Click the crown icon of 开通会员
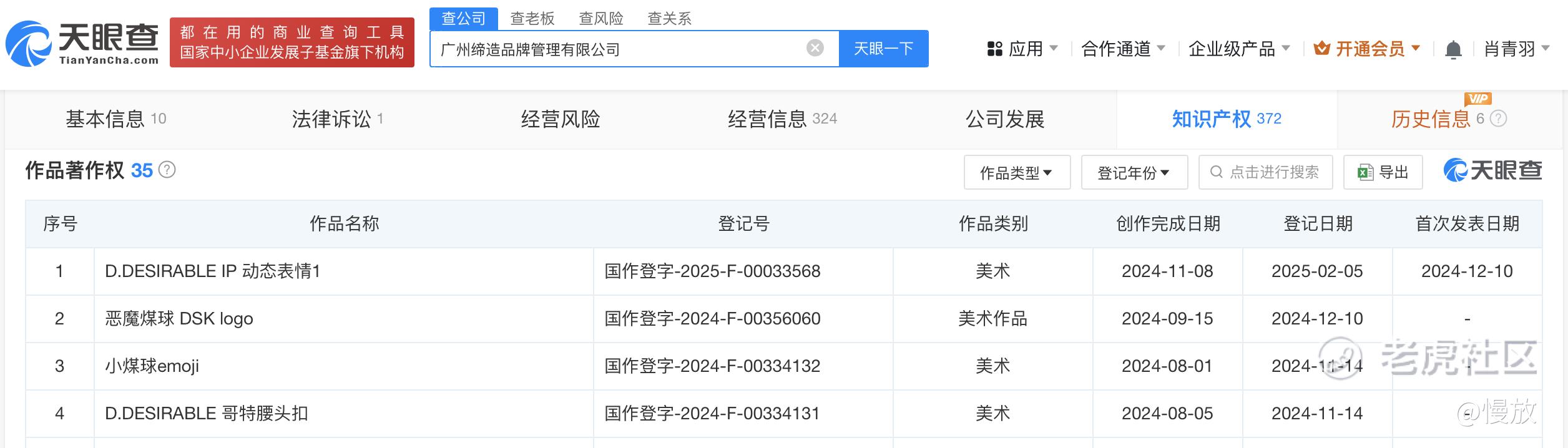This screenshot has height=448, width=1568. (1321, 48)
